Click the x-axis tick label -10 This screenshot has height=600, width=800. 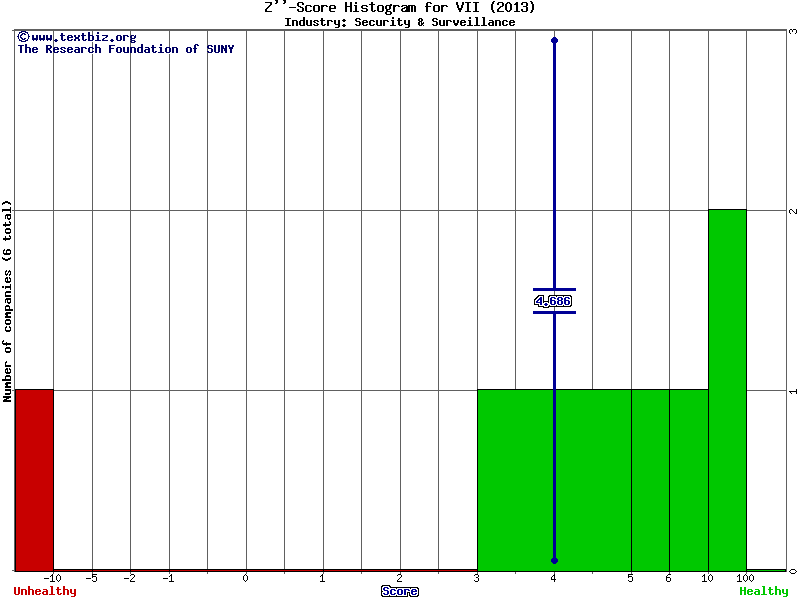(52, 578)
